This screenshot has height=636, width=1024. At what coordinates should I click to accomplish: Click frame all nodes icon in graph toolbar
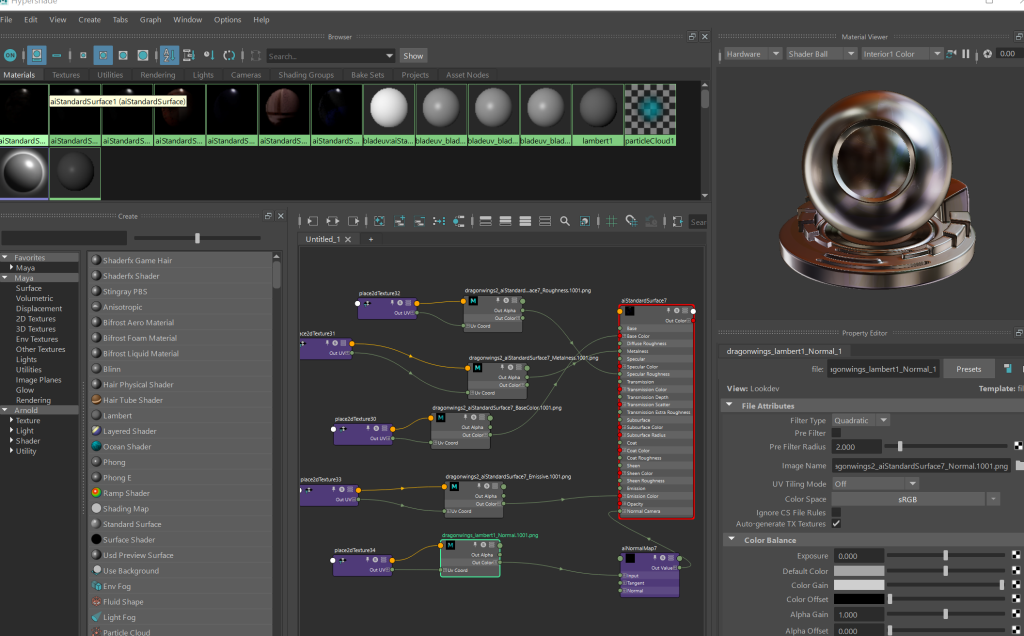tap(379, 221)
